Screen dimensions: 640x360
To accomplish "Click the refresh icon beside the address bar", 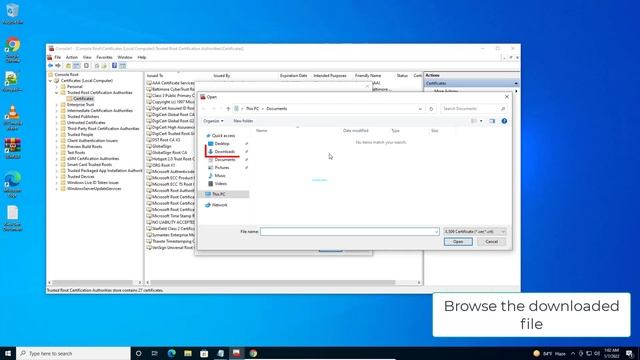I will click(x=431, y=109).
